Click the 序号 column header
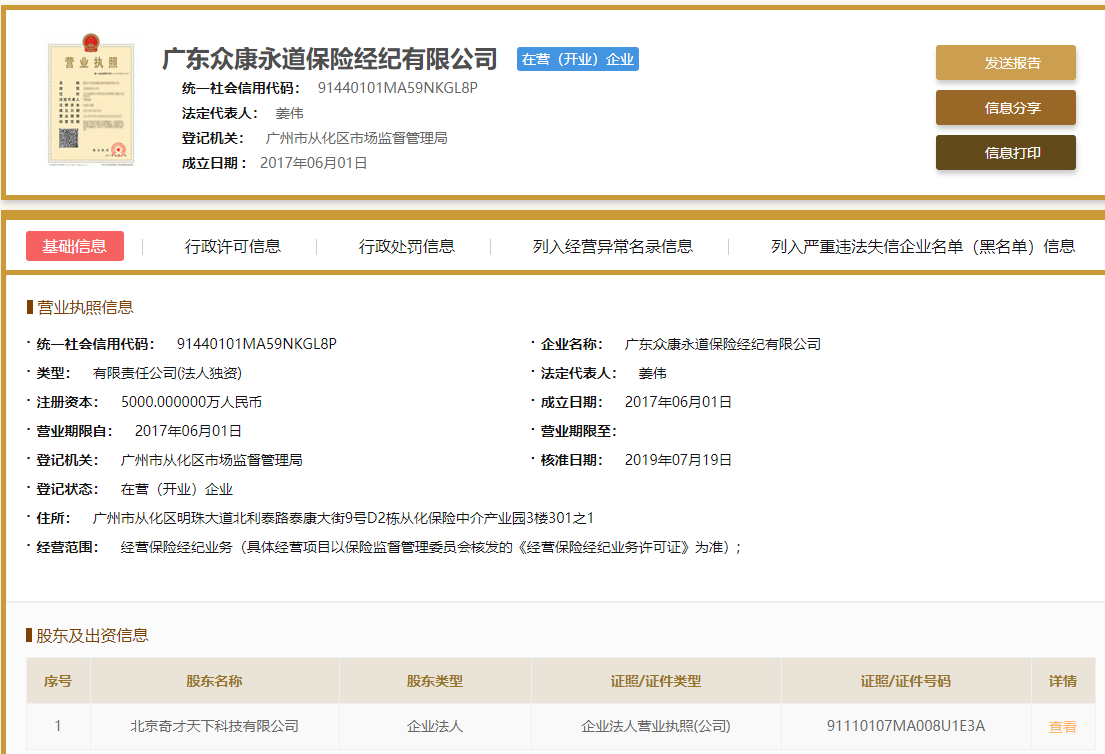 (58, 681)
